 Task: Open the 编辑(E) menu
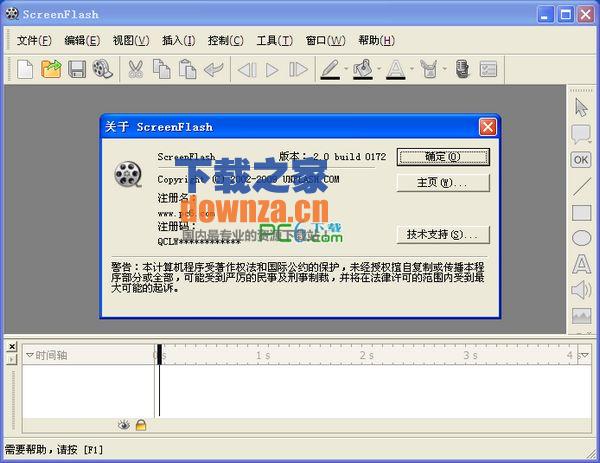point(82,40)
